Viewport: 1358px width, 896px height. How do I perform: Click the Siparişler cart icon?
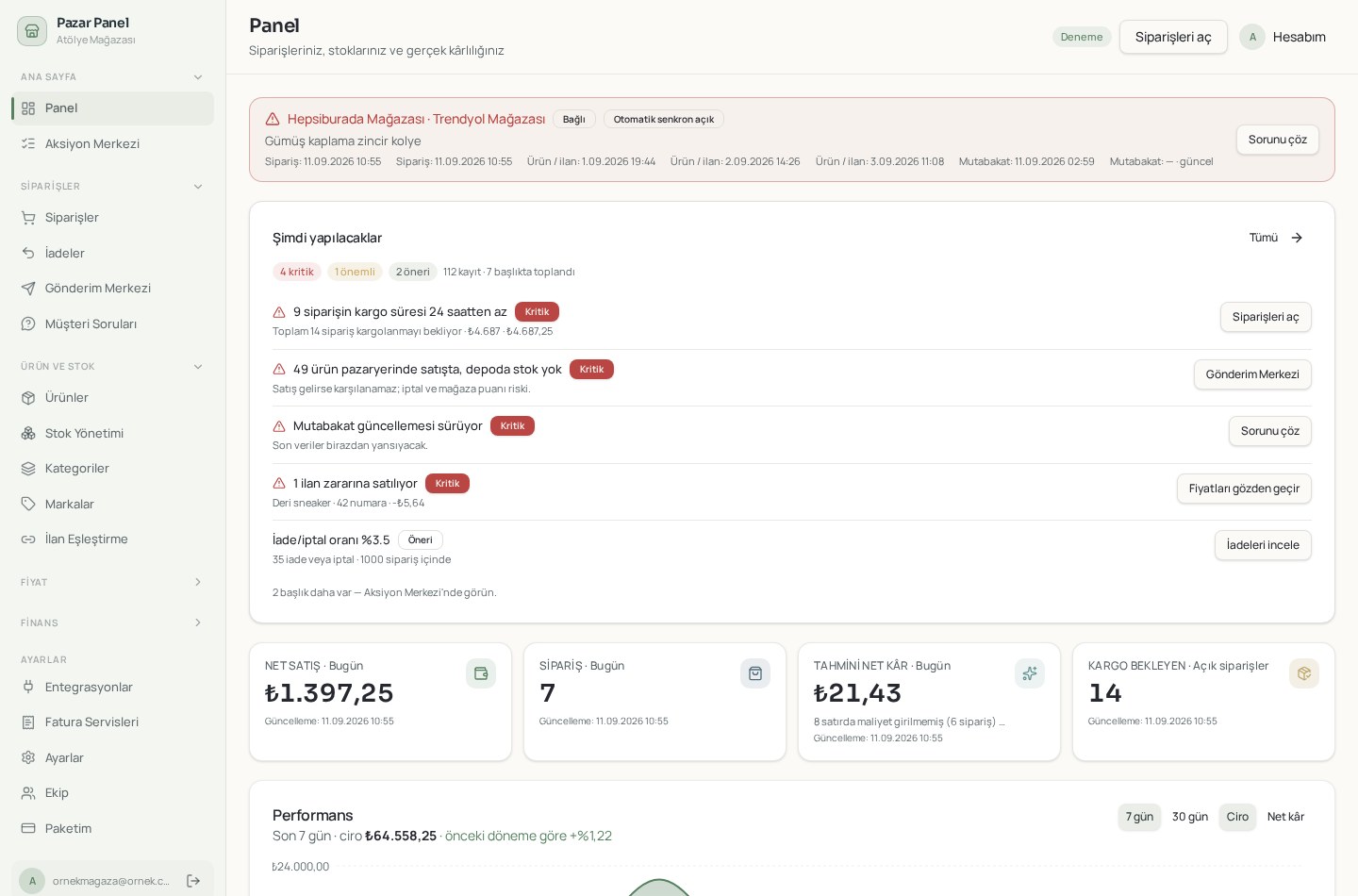pyautogui.click(x=28, y=218)
